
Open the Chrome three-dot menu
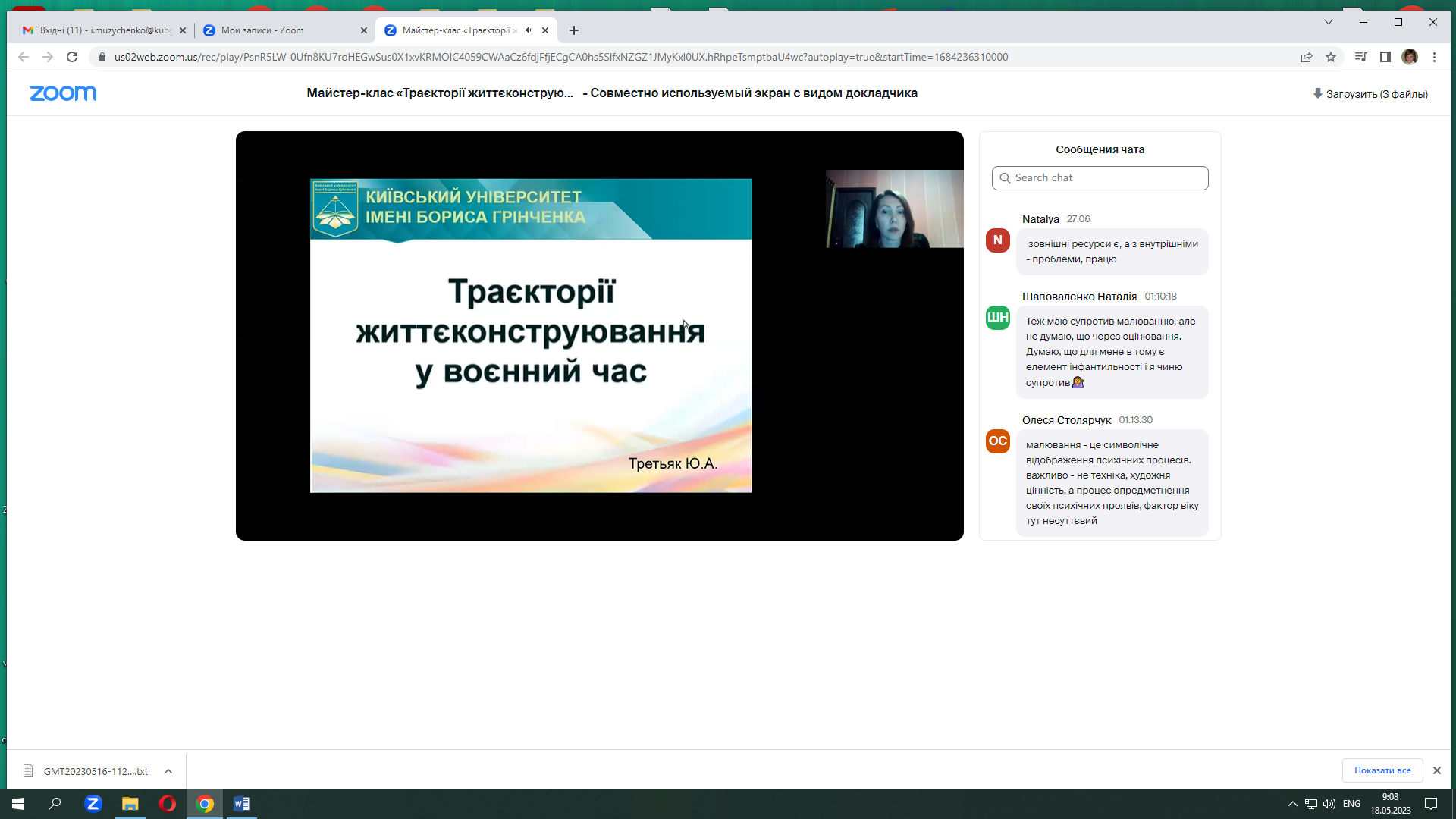coord(1436,57)
